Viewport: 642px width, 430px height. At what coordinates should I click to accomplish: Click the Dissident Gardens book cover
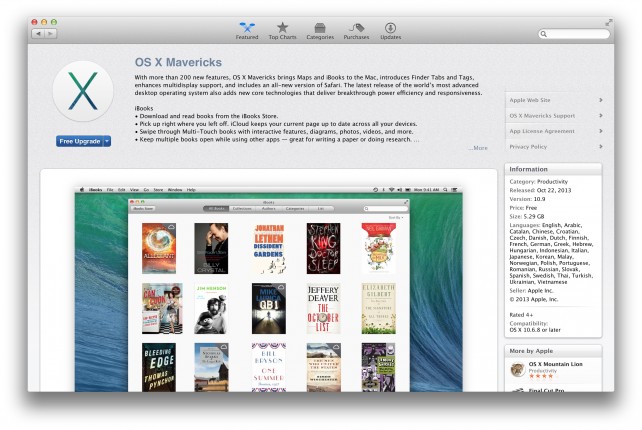[269, 248]
